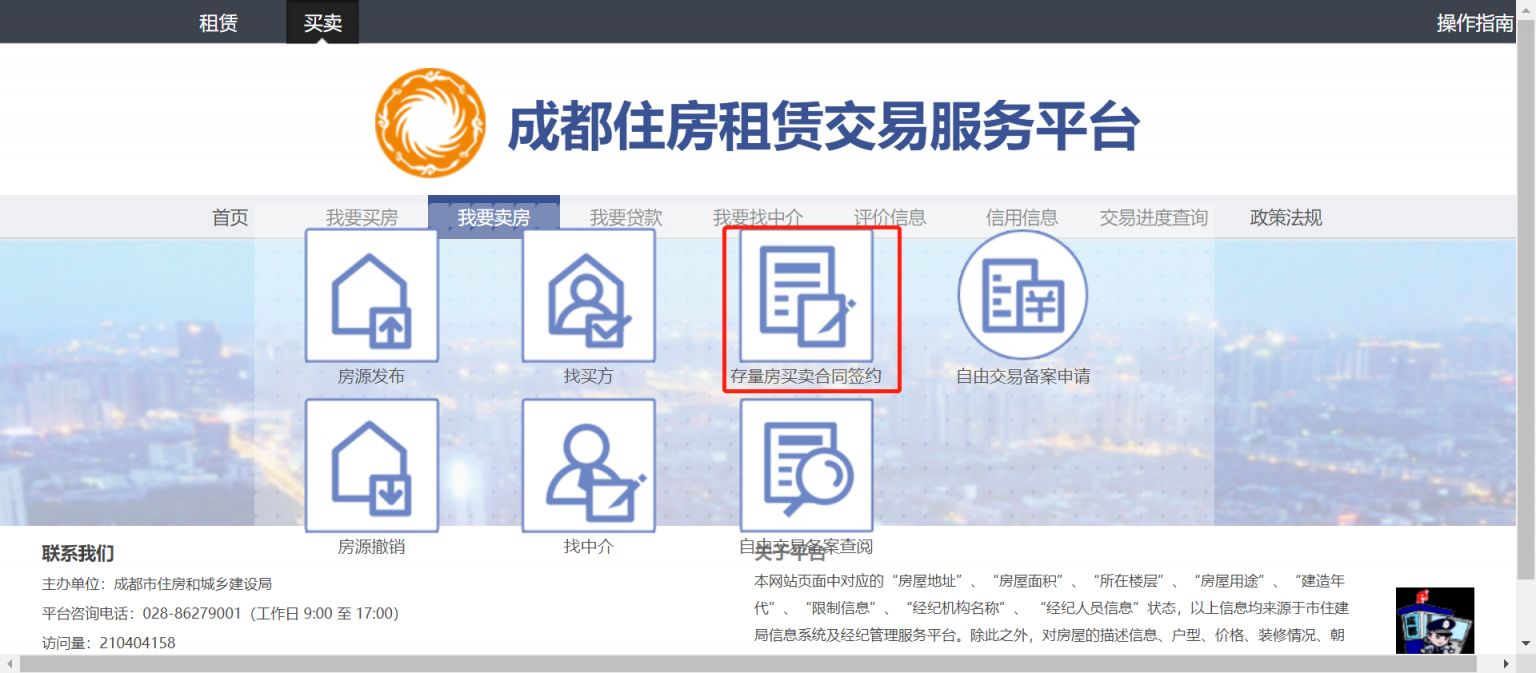Click the page title 成都住房租赁交易服务平台
This screenshot has width=1536, height=673.
point(823,127)
